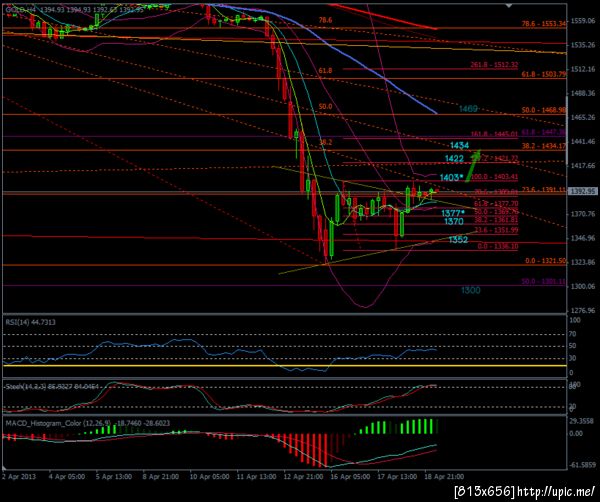The height and width of the screenshot is (502, 600).
Task: Click the cyan '1434' target annotation
Action: [x=459, y=145]
